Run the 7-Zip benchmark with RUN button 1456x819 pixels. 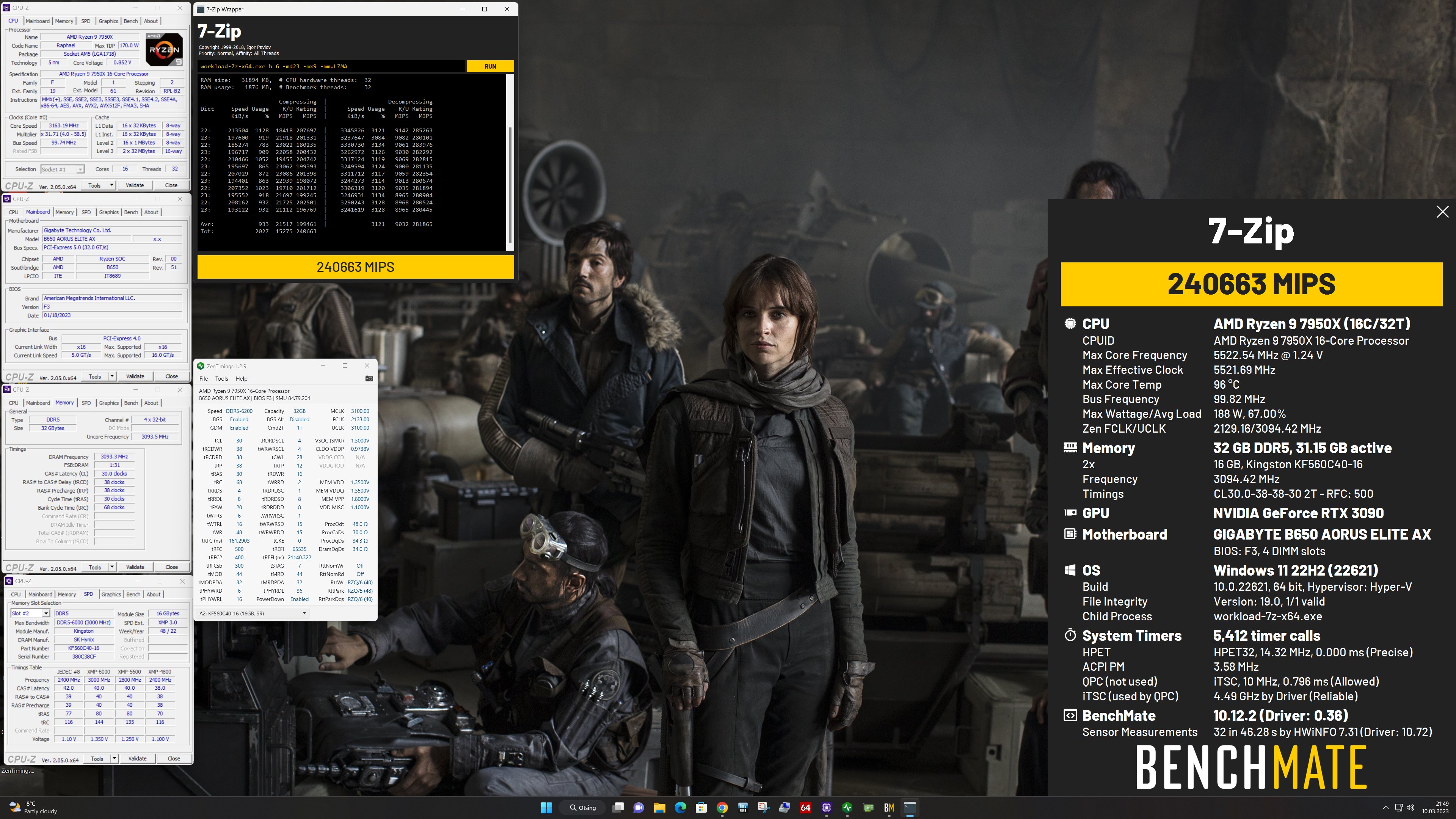490,66
